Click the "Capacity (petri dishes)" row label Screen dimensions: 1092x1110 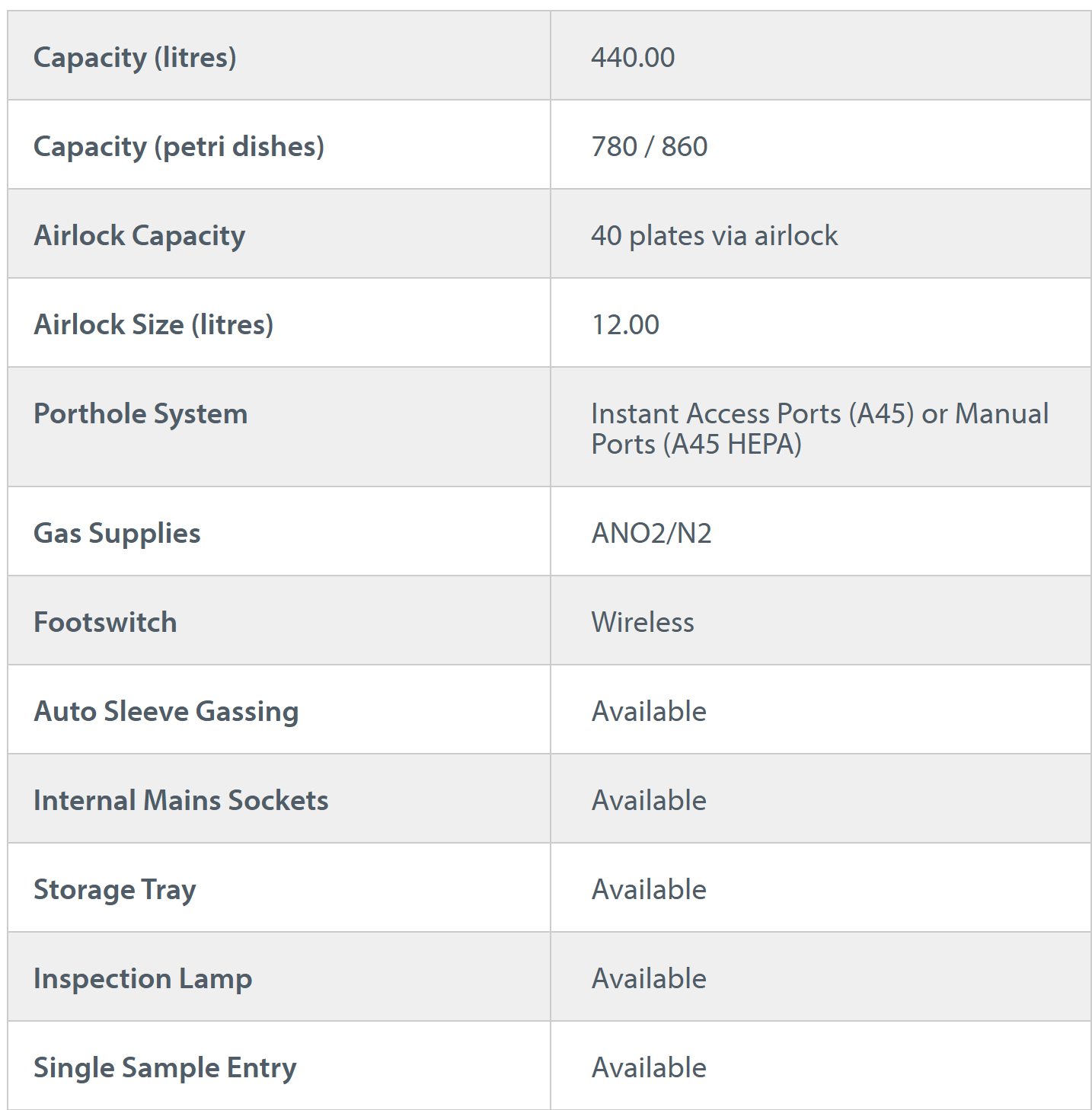tap(179, 146)
